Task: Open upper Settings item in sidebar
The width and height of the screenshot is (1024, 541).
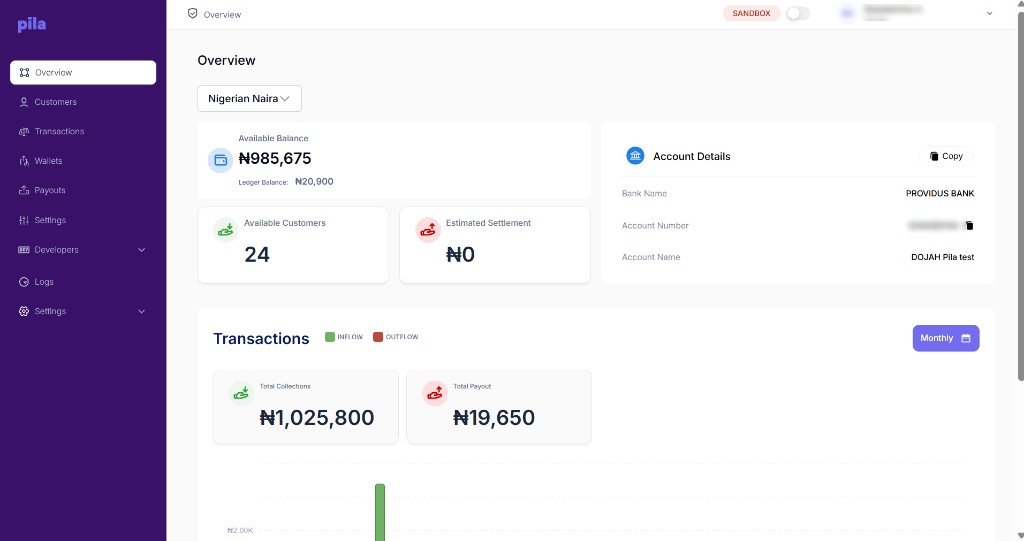Action: pyautogui.click(x=50, y=220)
